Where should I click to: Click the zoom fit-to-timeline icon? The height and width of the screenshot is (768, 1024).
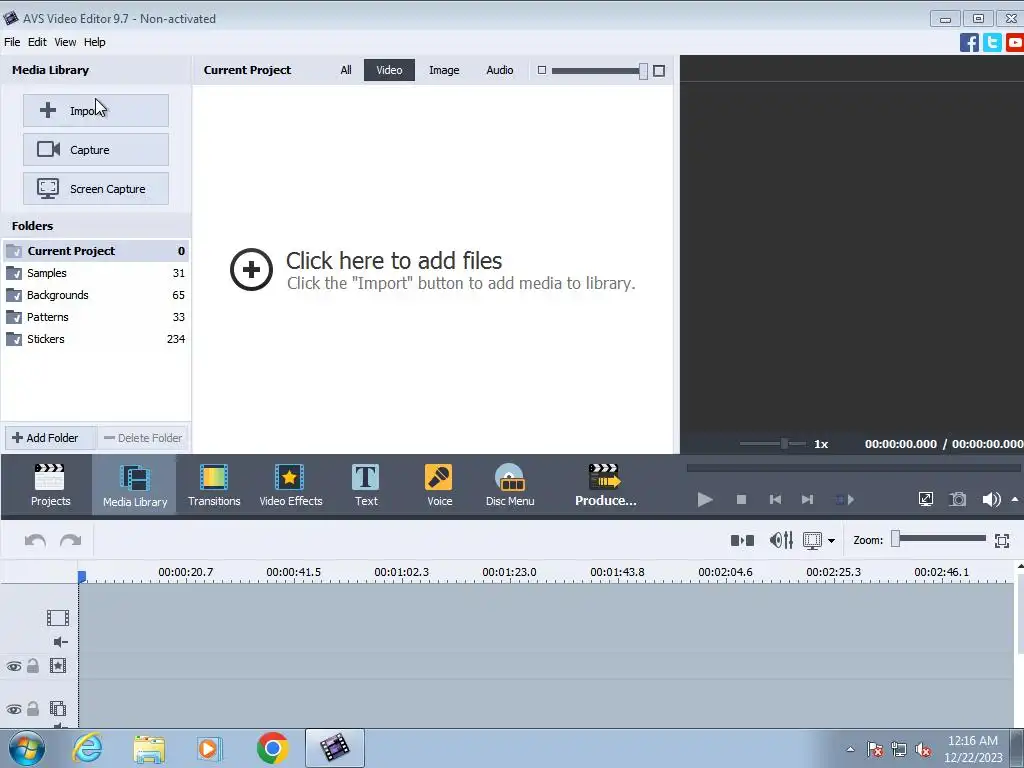tap(1002, 541)
